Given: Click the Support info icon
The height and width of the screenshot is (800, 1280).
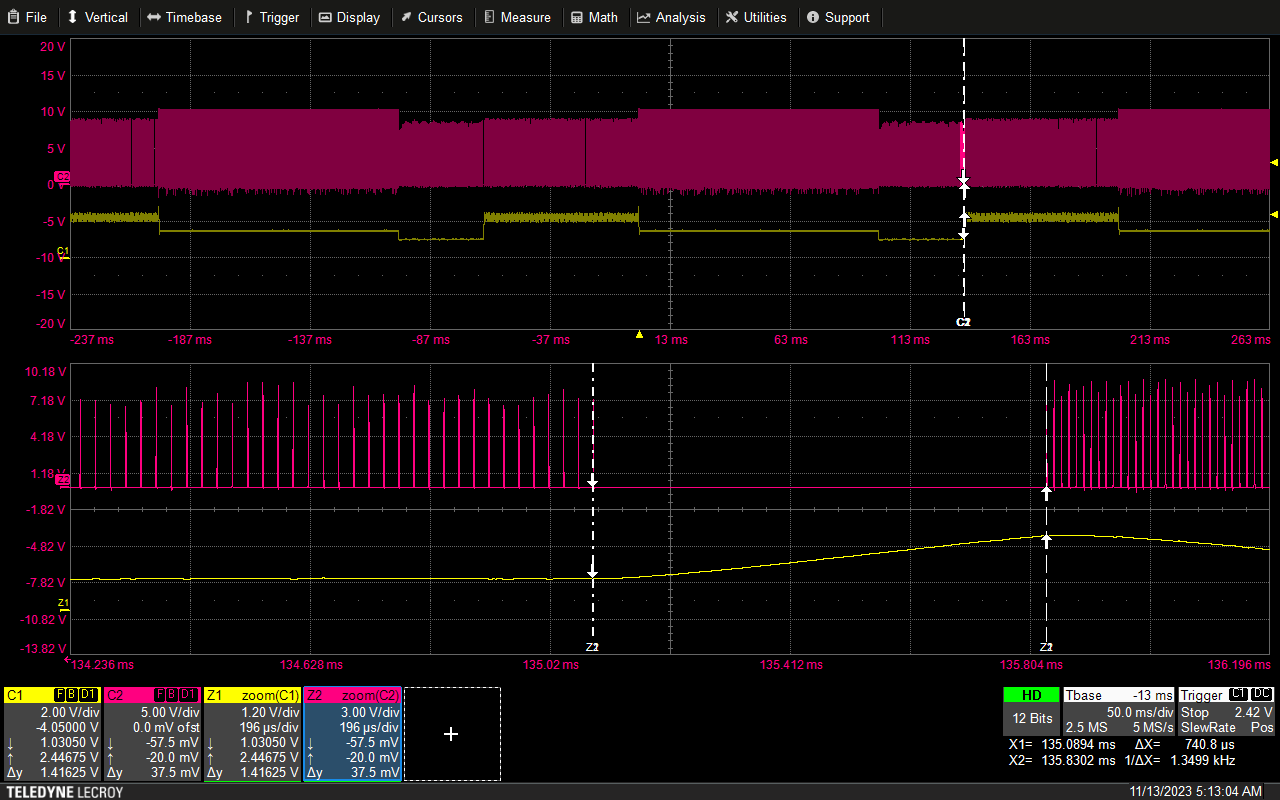Looking at the screenshot, I should tap(813, 17).
